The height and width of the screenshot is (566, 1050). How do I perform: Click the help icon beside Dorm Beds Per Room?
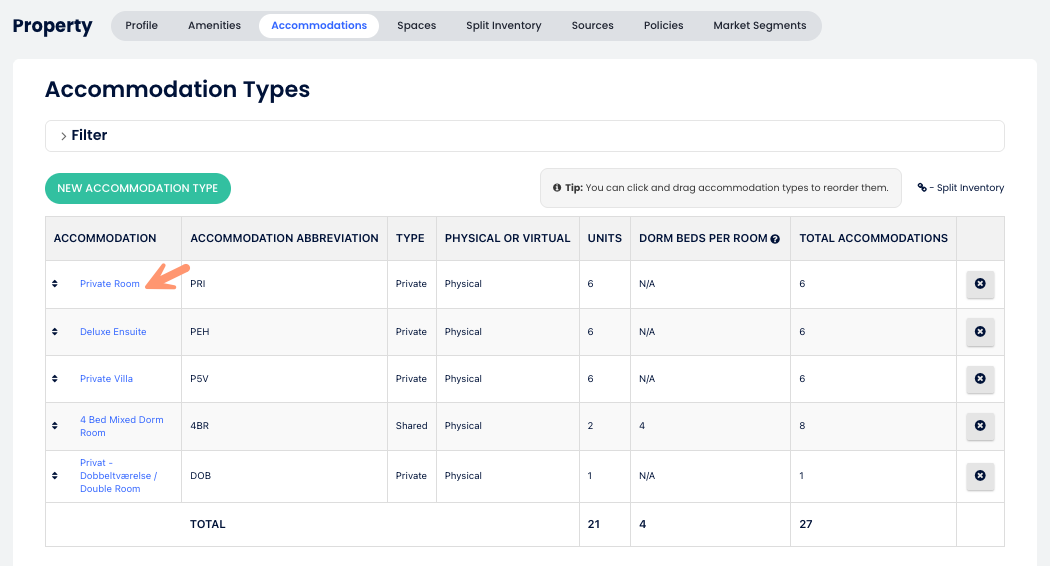pos(775,239)
